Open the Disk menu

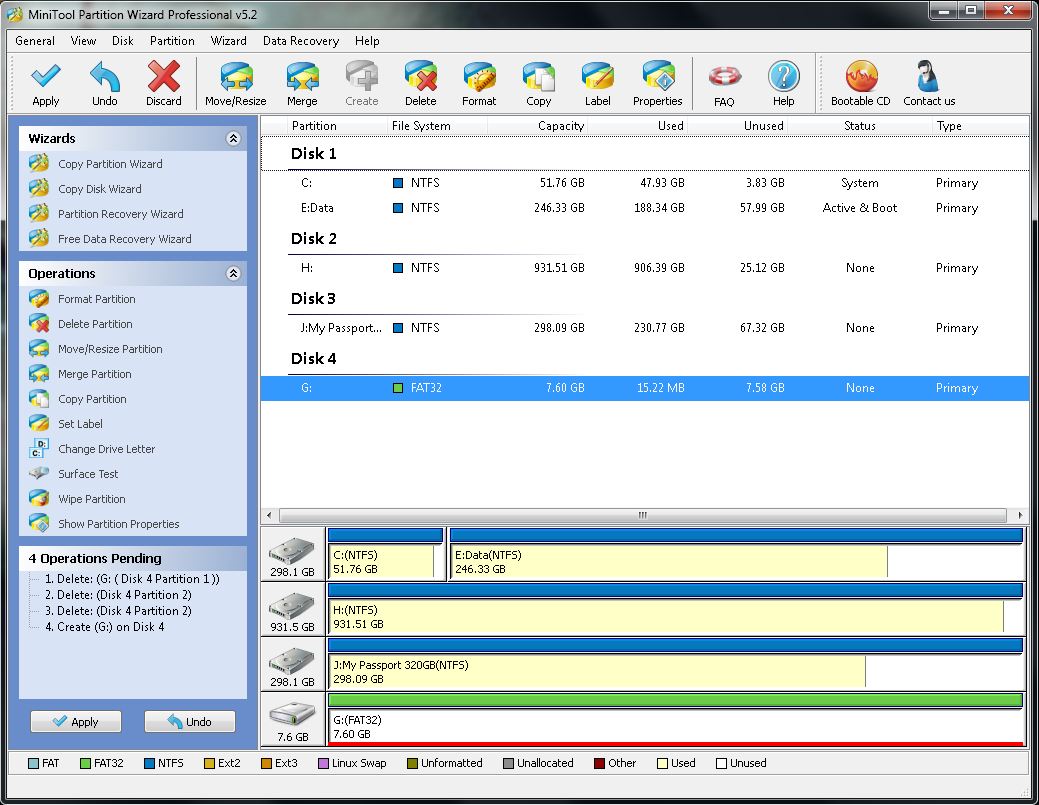click(x=123, y=41)
